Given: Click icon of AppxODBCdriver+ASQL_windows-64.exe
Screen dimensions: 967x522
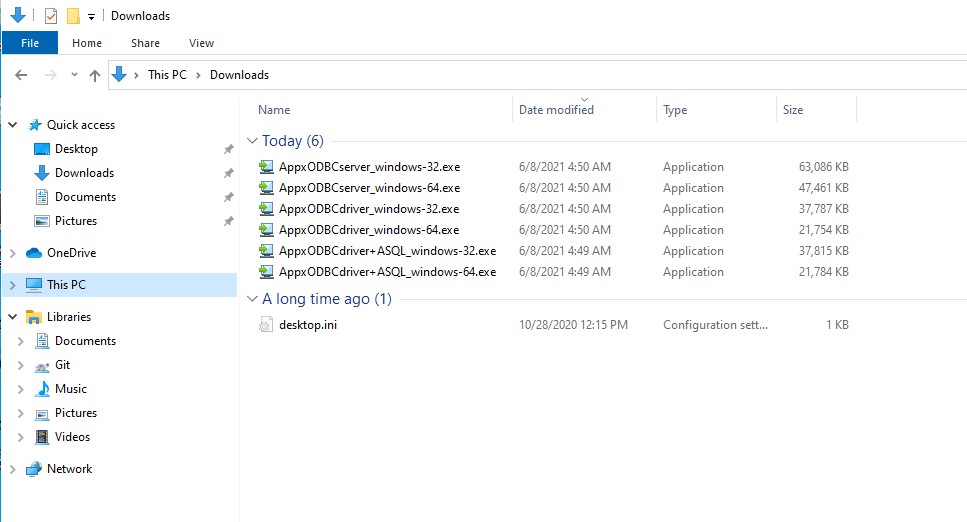Looking at the screenshot, I should point(266,271).
